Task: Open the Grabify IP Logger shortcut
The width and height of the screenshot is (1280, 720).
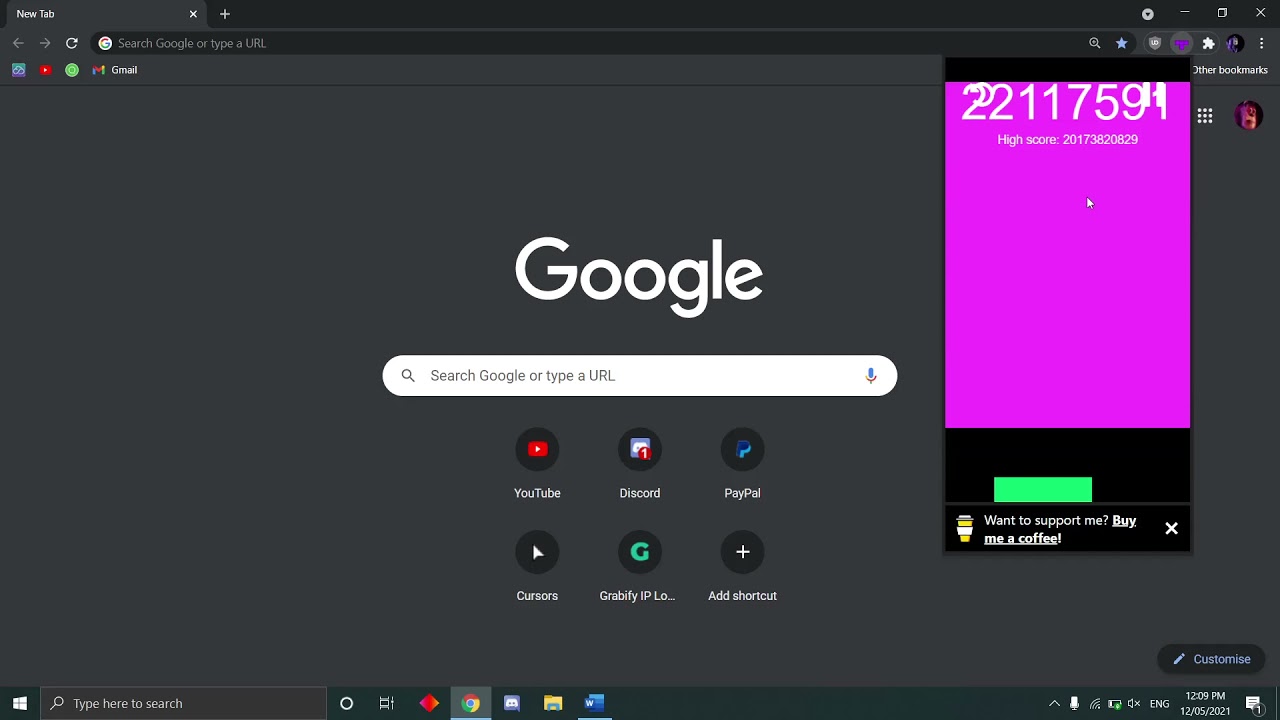Action: [640, 569]
